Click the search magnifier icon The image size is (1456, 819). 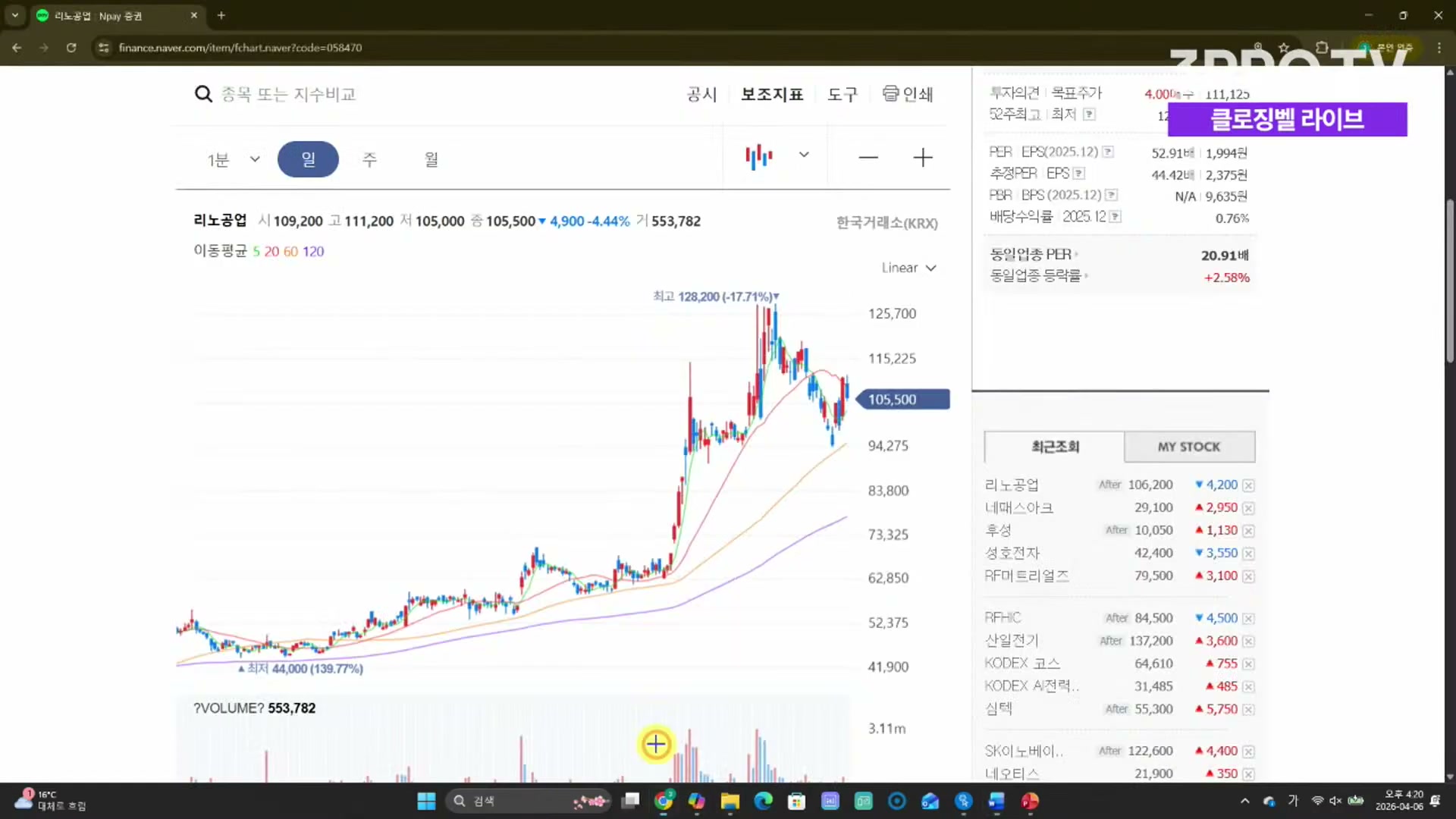click(x=202, y=94)
